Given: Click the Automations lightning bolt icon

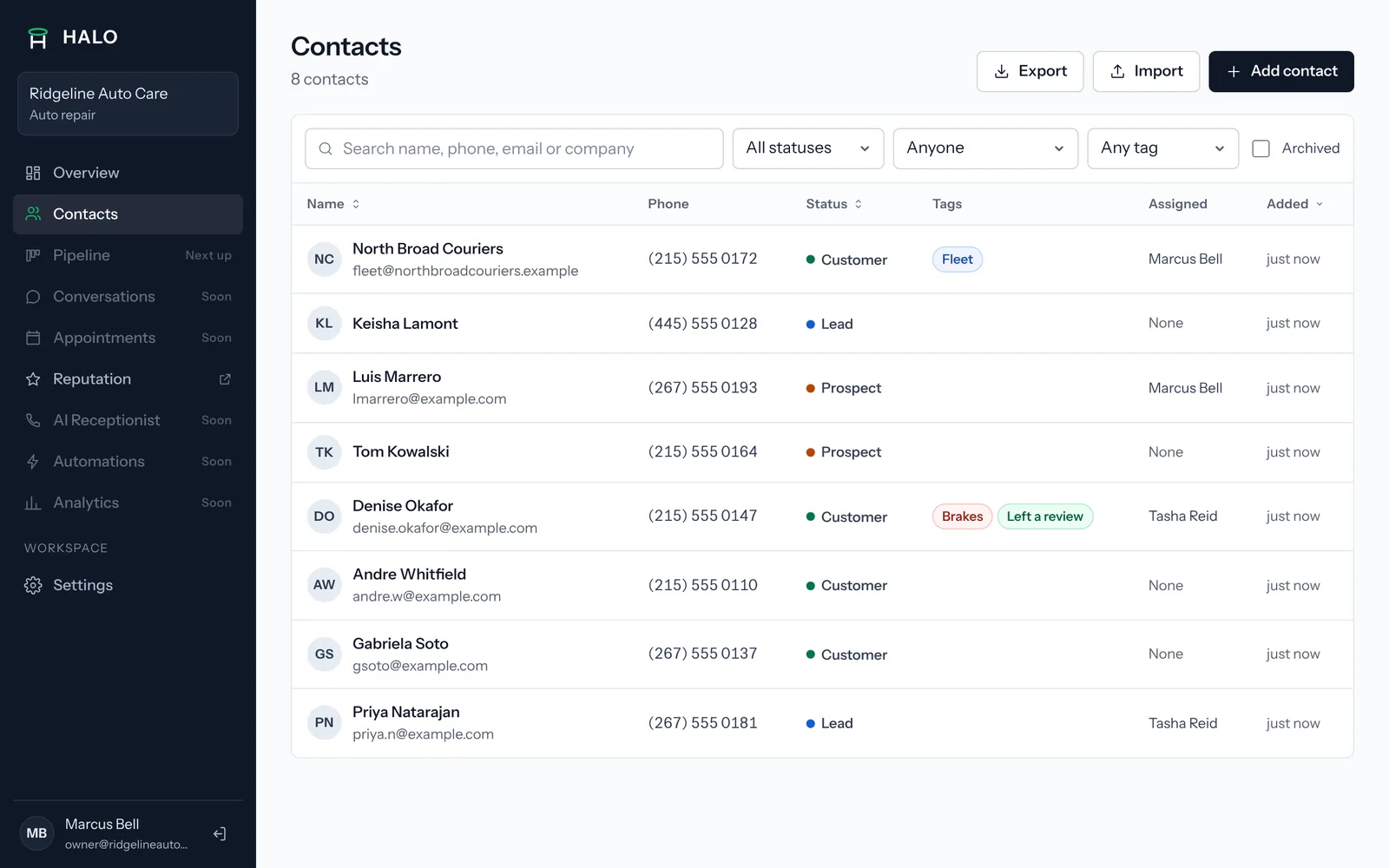Looking at the screenshot, I should pyautogui.click(x=33, y=462).
